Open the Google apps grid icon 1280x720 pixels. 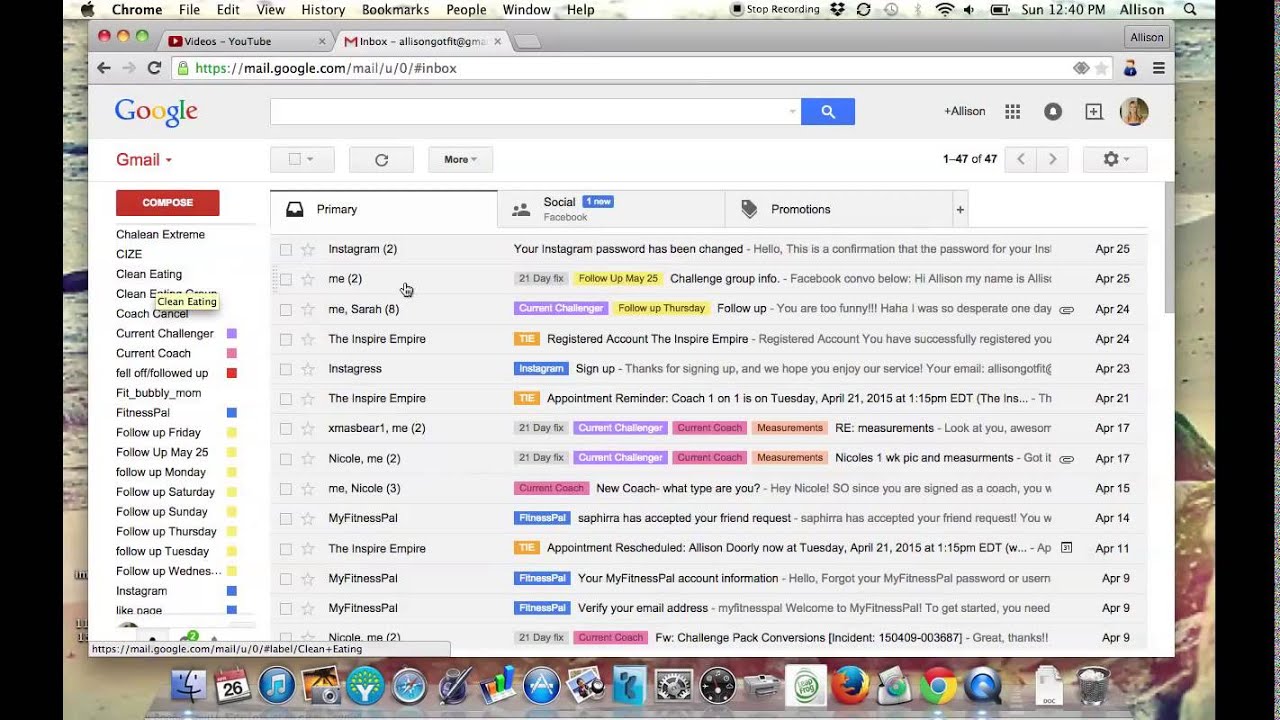(x=1012, y=112)
